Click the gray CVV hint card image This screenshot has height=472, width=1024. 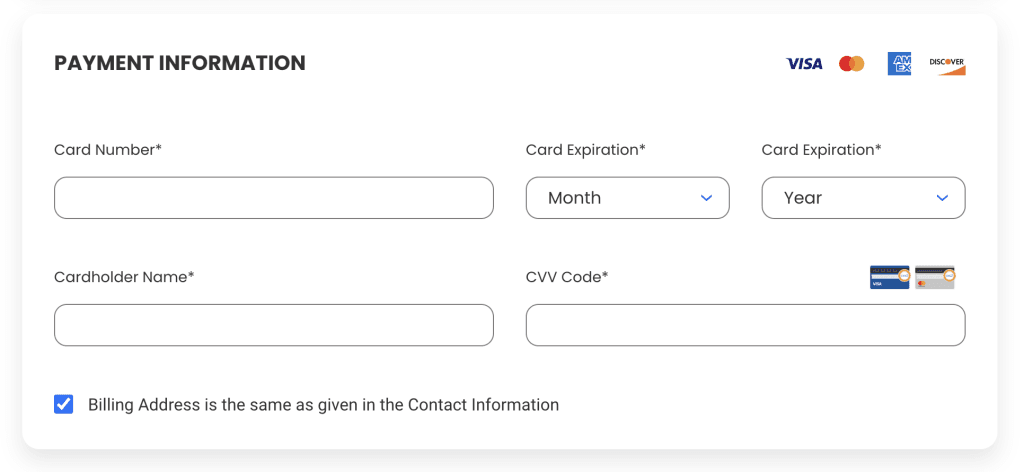(935, 277)
